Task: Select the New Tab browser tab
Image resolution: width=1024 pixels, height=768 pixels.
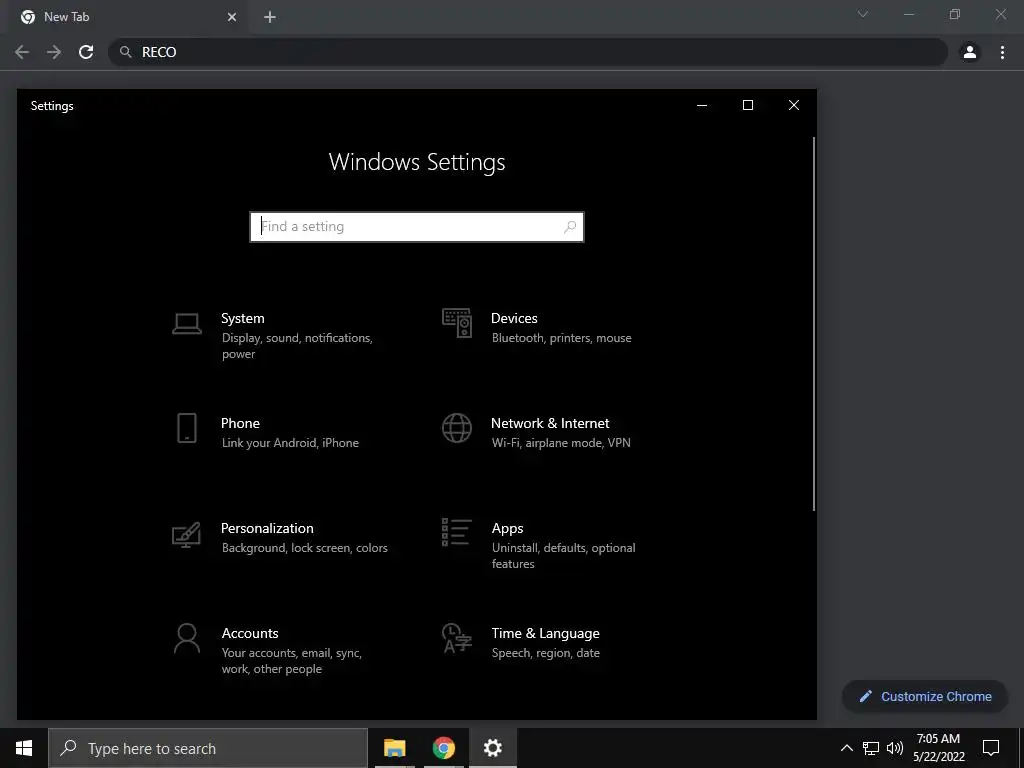Action: tap(127, 17)
